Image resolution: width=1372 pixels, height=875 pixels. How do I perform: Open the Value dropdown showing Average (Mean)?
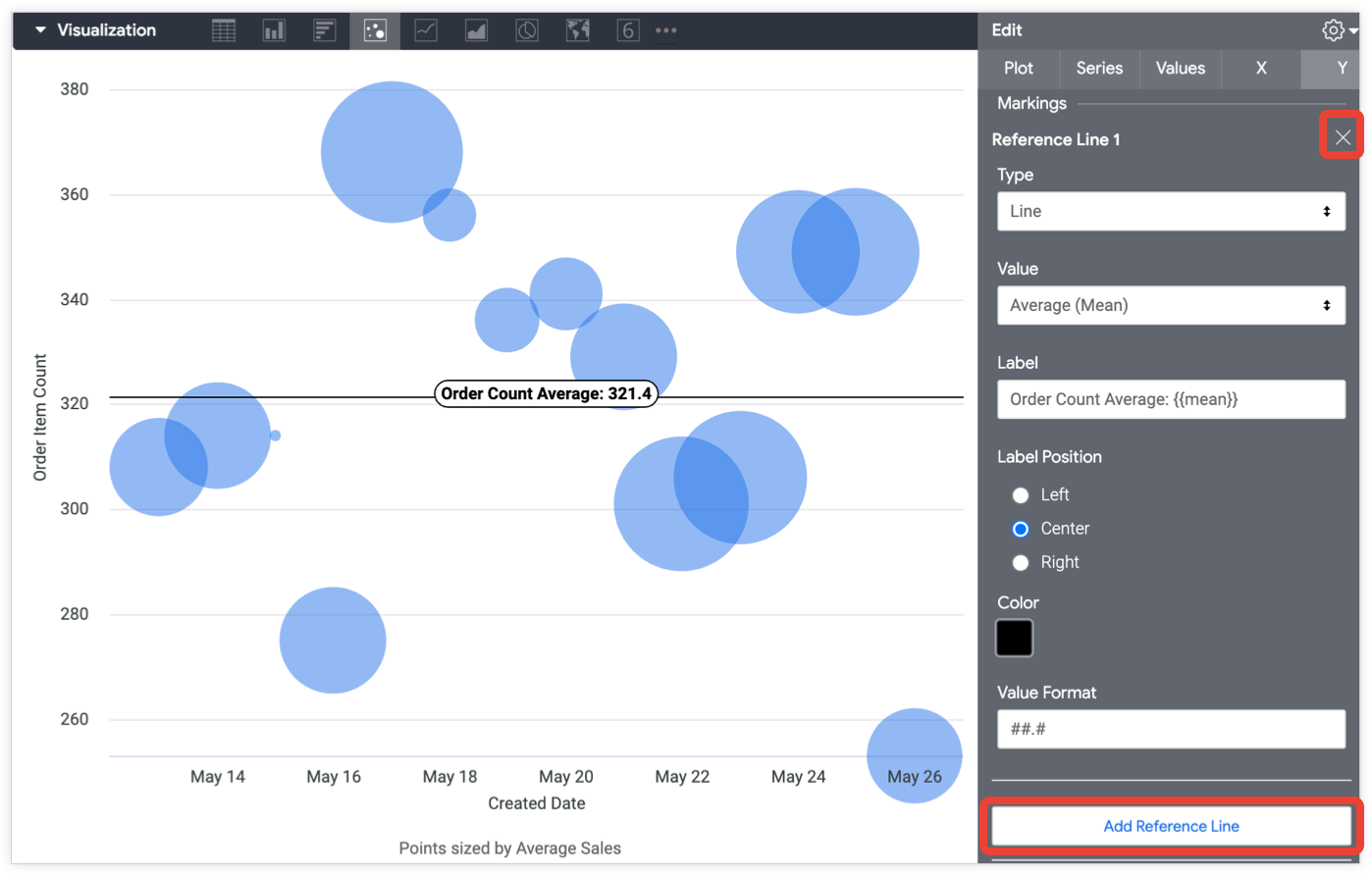(1171, 305)
